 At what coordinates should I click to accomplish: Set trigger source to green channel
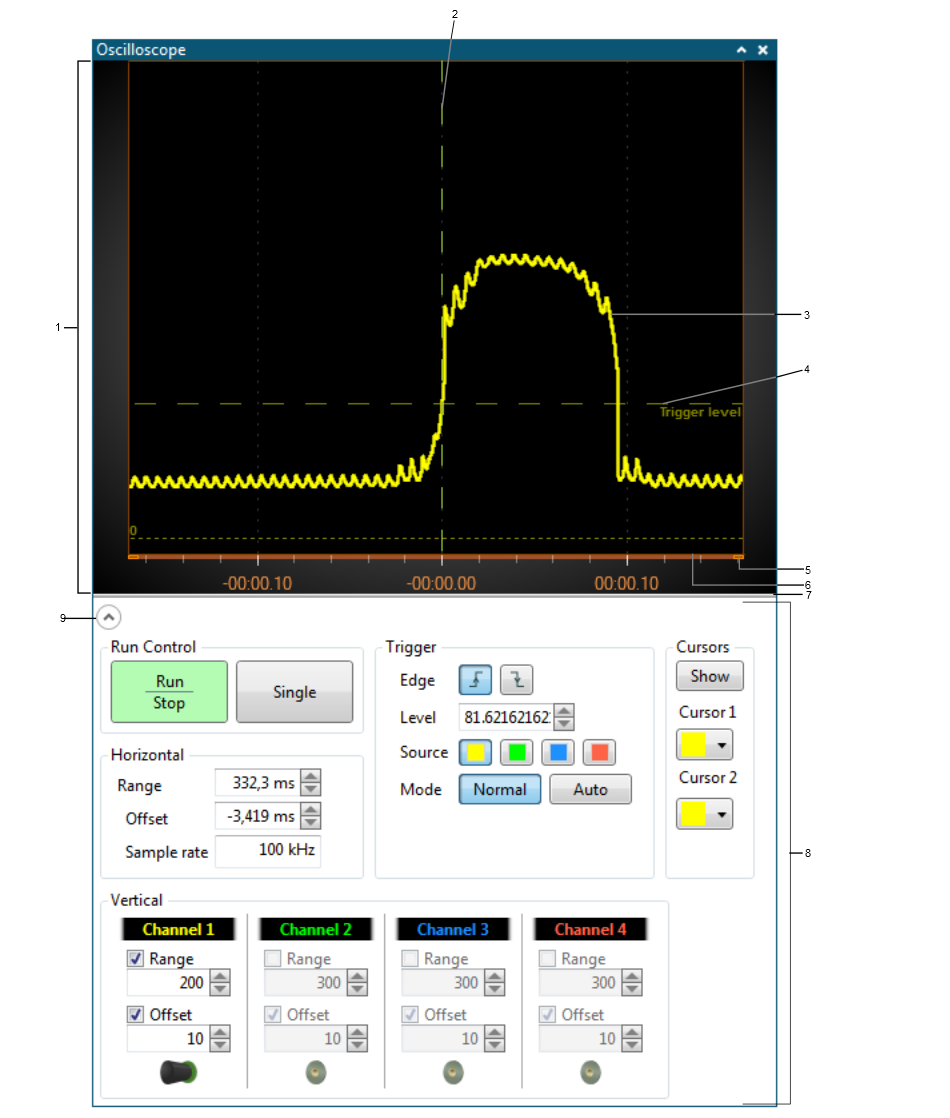(x=516, y=752)
